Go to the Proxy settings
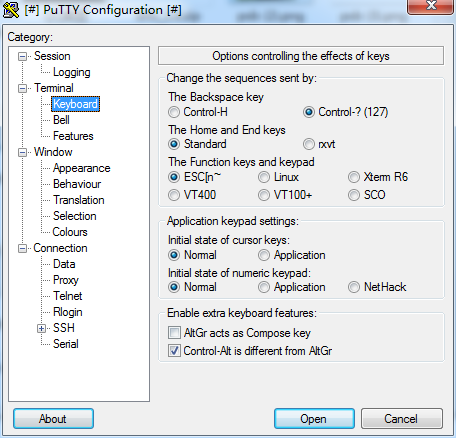456x438 pixels. (x=66, y=280)
